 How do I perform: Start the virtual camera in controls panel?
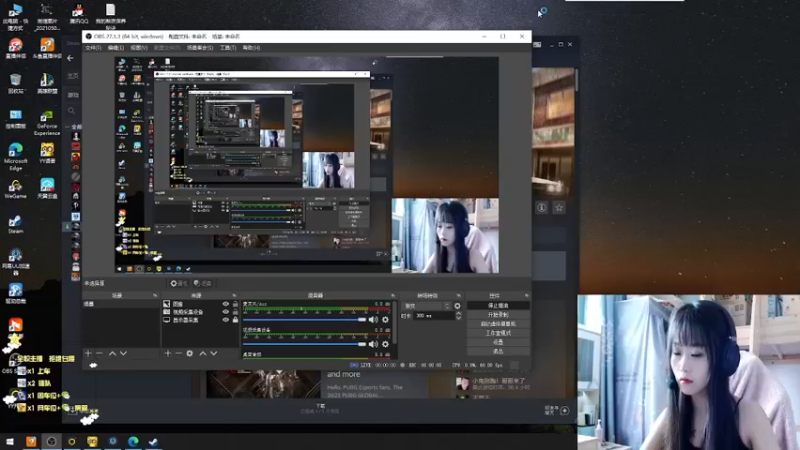pos(498,324)
